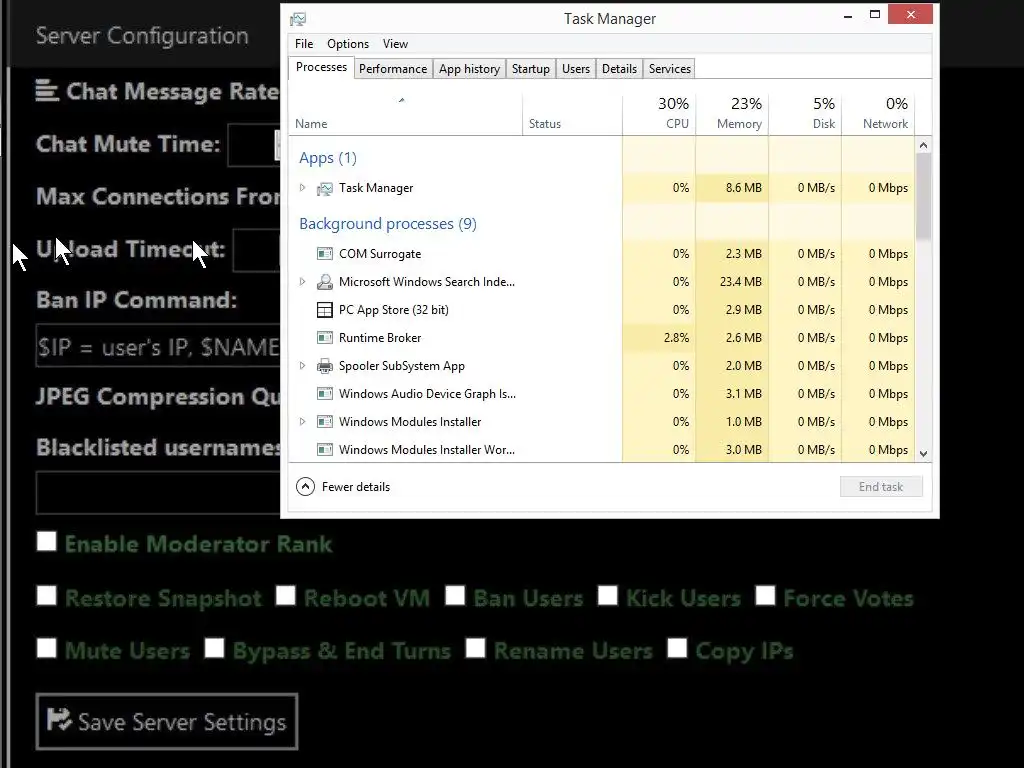The width and height of the screenshot is (1024, 768).
Task: Click the Blacklisted usernames input field
Action: [x=158, y=492]
